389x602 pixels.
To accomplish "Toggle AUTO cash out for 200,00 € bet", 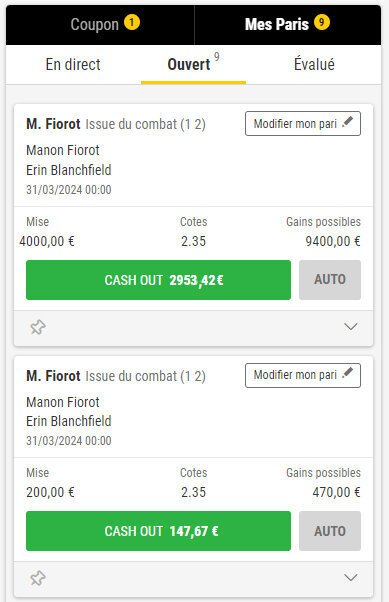I will pos(330,531).
